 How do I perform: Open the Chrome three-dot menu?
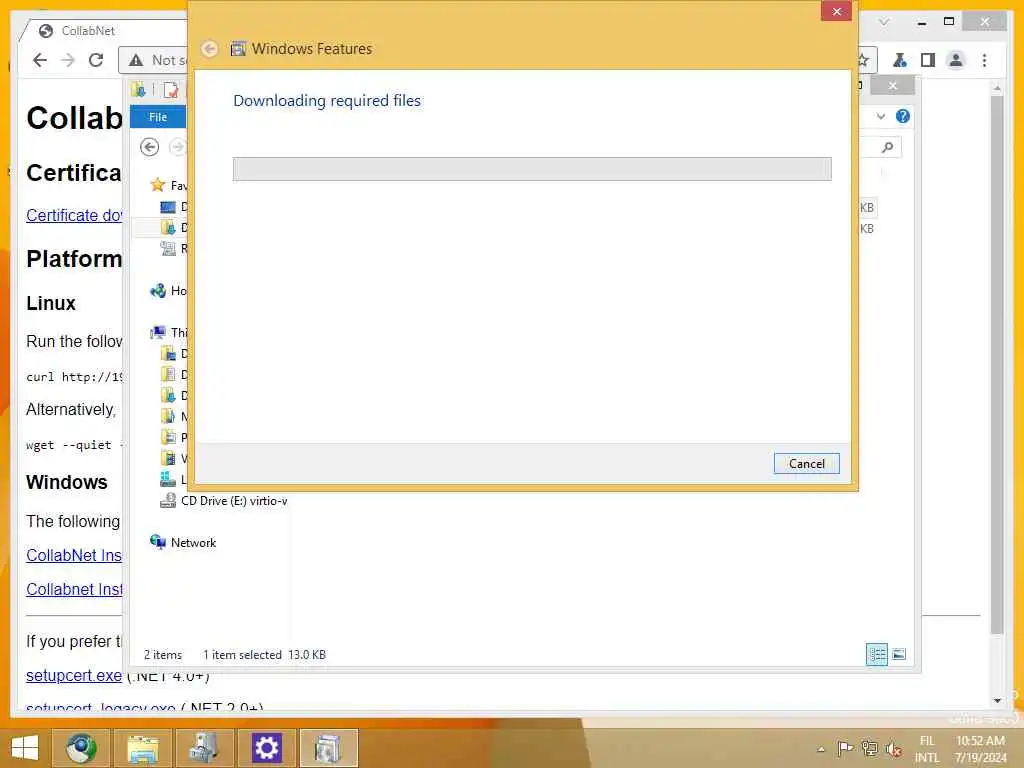tap(984, 60)
